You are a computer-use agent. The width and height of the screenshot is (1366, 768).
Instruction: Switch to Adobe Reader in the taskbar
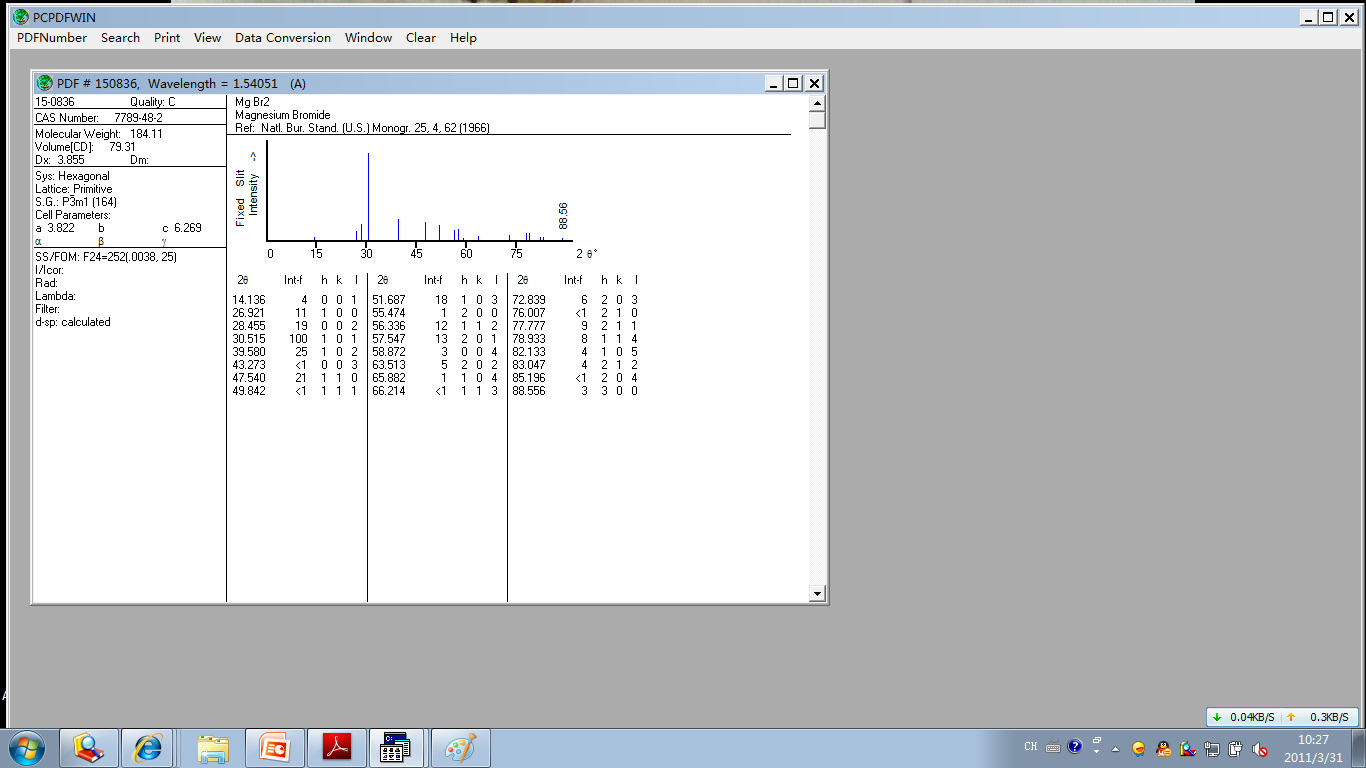click(x=337, y=748)
